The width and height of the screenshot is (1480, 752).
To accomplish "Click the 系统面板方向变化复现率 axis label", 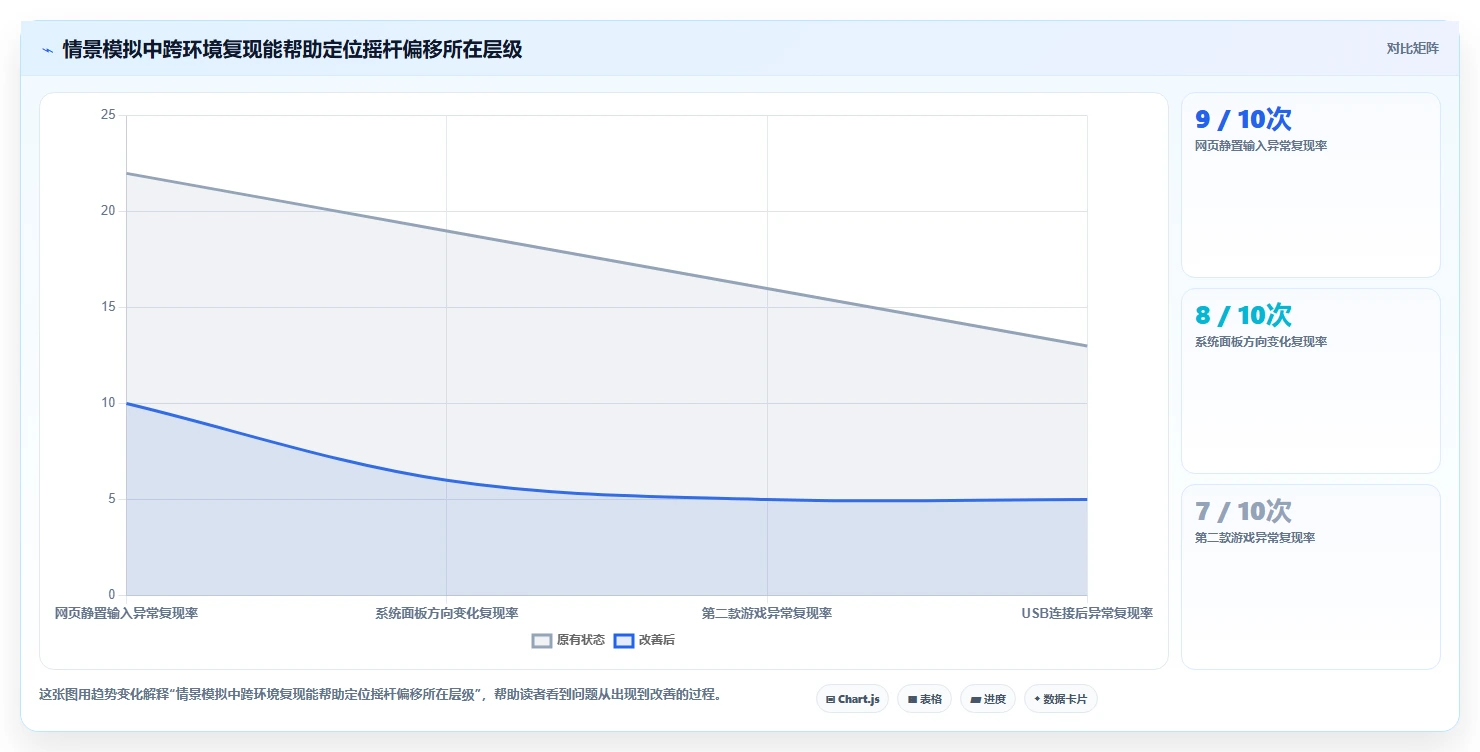I will (x=446, y=613).
